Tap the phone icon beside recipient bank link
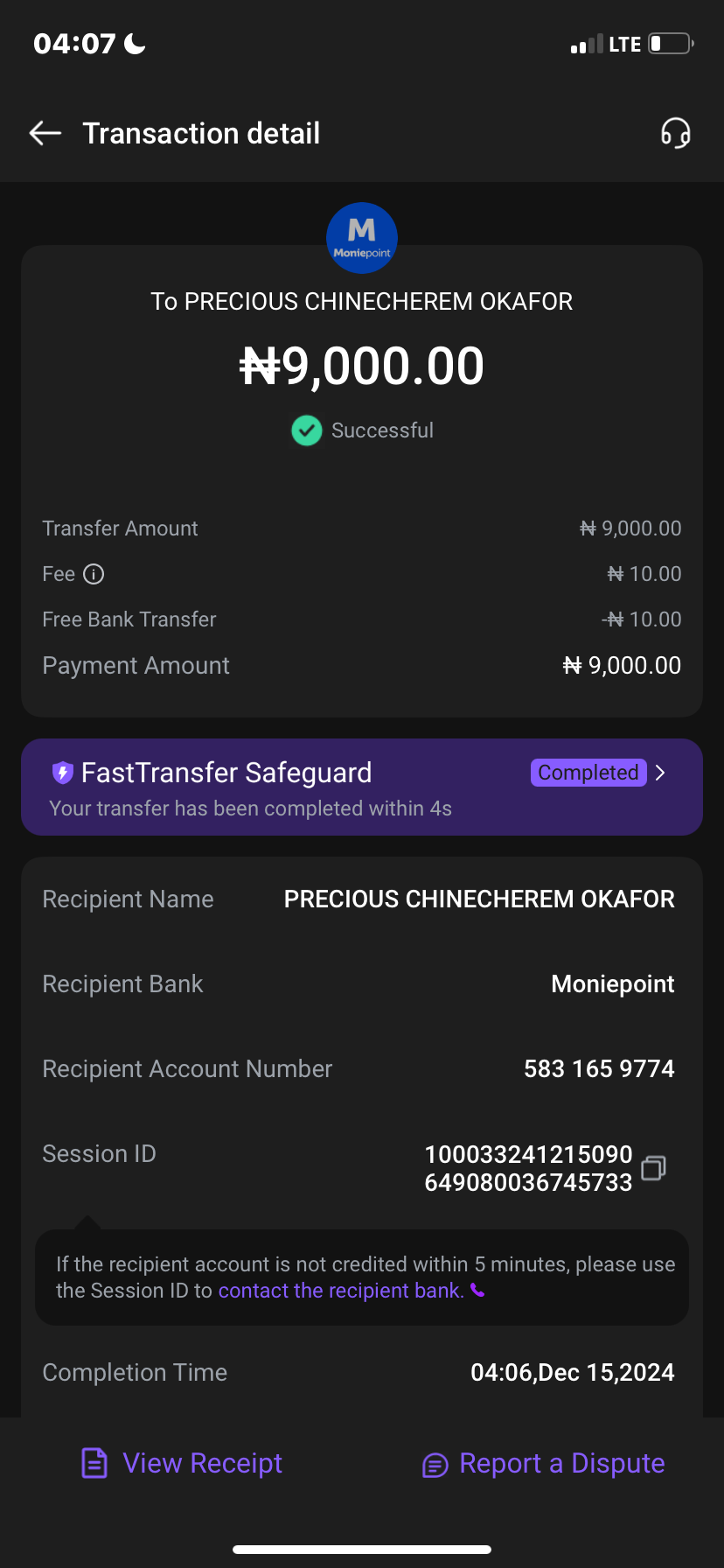 tap(477, 1291)
